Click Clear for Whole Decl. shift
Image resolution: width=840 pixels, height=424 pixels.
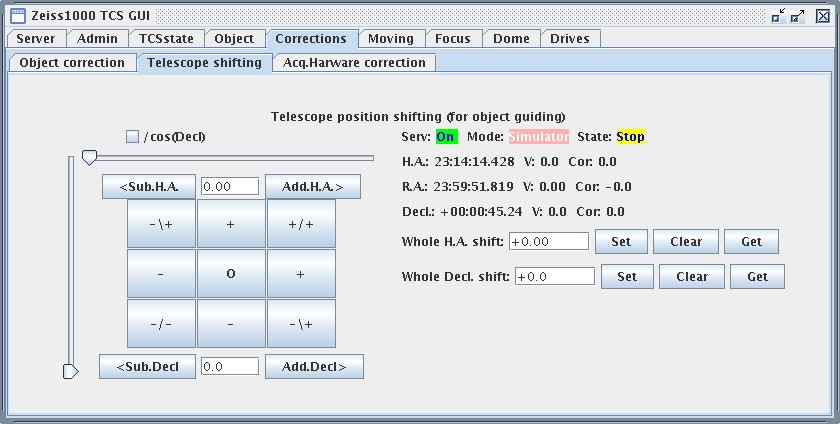pos(692,277)
